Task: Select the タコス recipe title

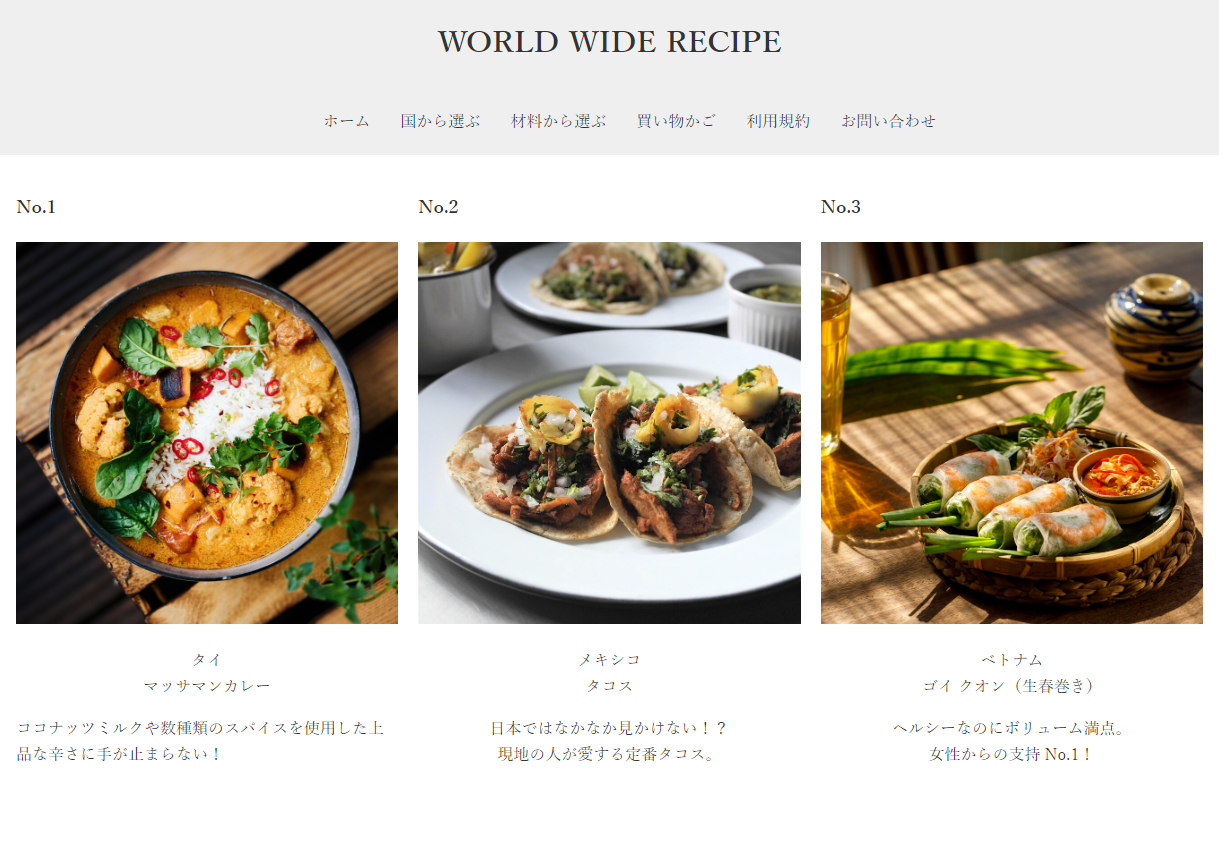Action: (609, 686)
